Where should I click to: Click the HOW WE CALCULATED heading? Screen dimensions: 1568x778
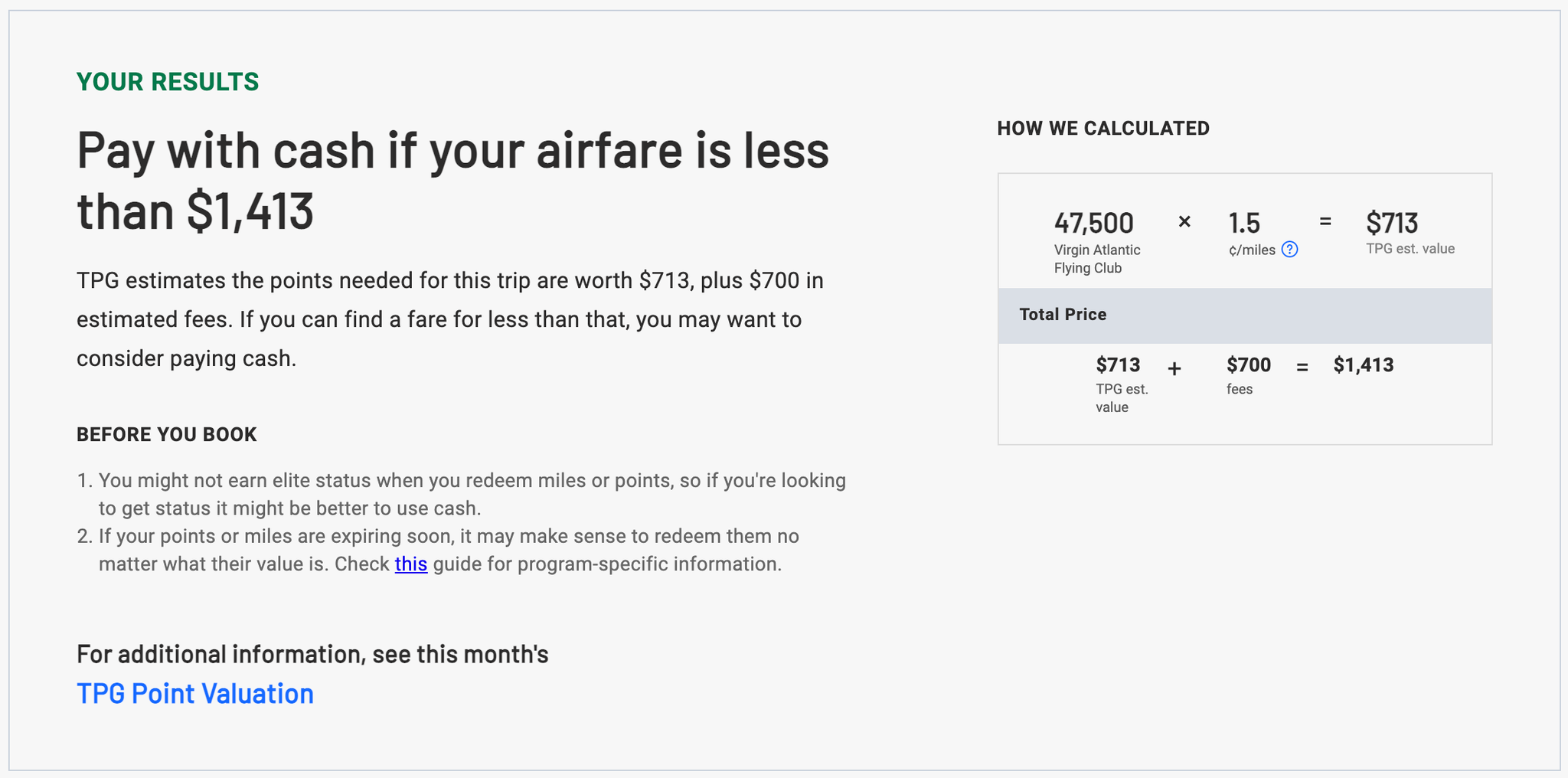[x=1103, y=128]
